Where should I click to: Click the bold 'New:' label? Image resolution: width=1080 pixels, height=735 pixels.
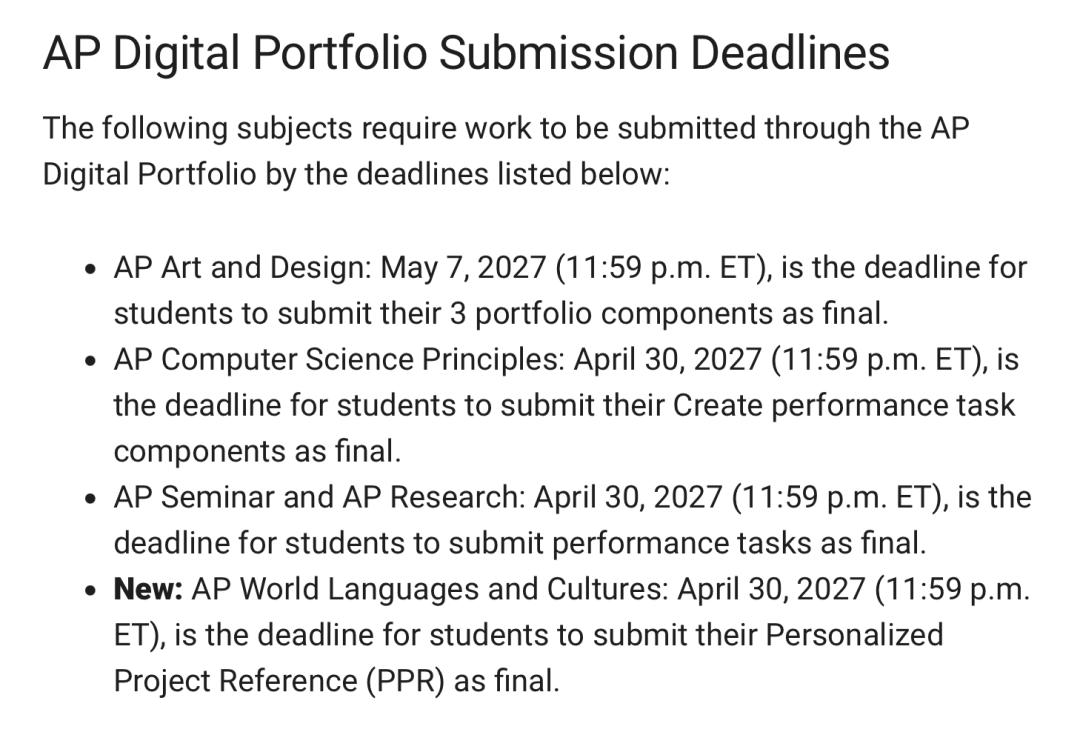148,589
